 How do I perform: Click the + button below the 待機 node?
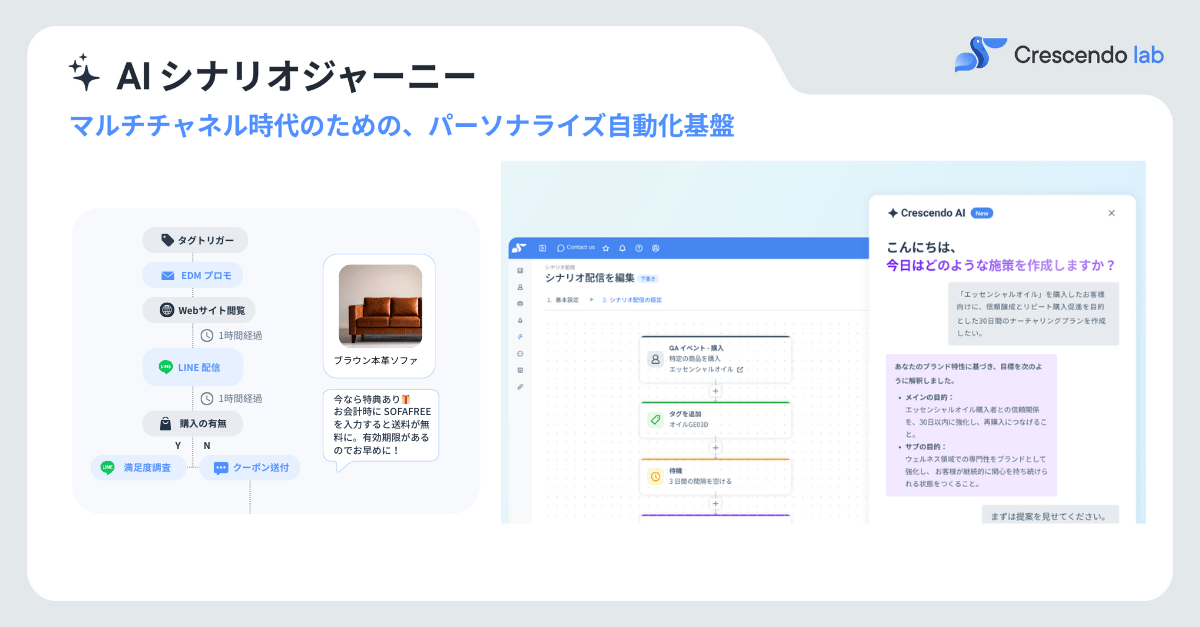(715, 503)
